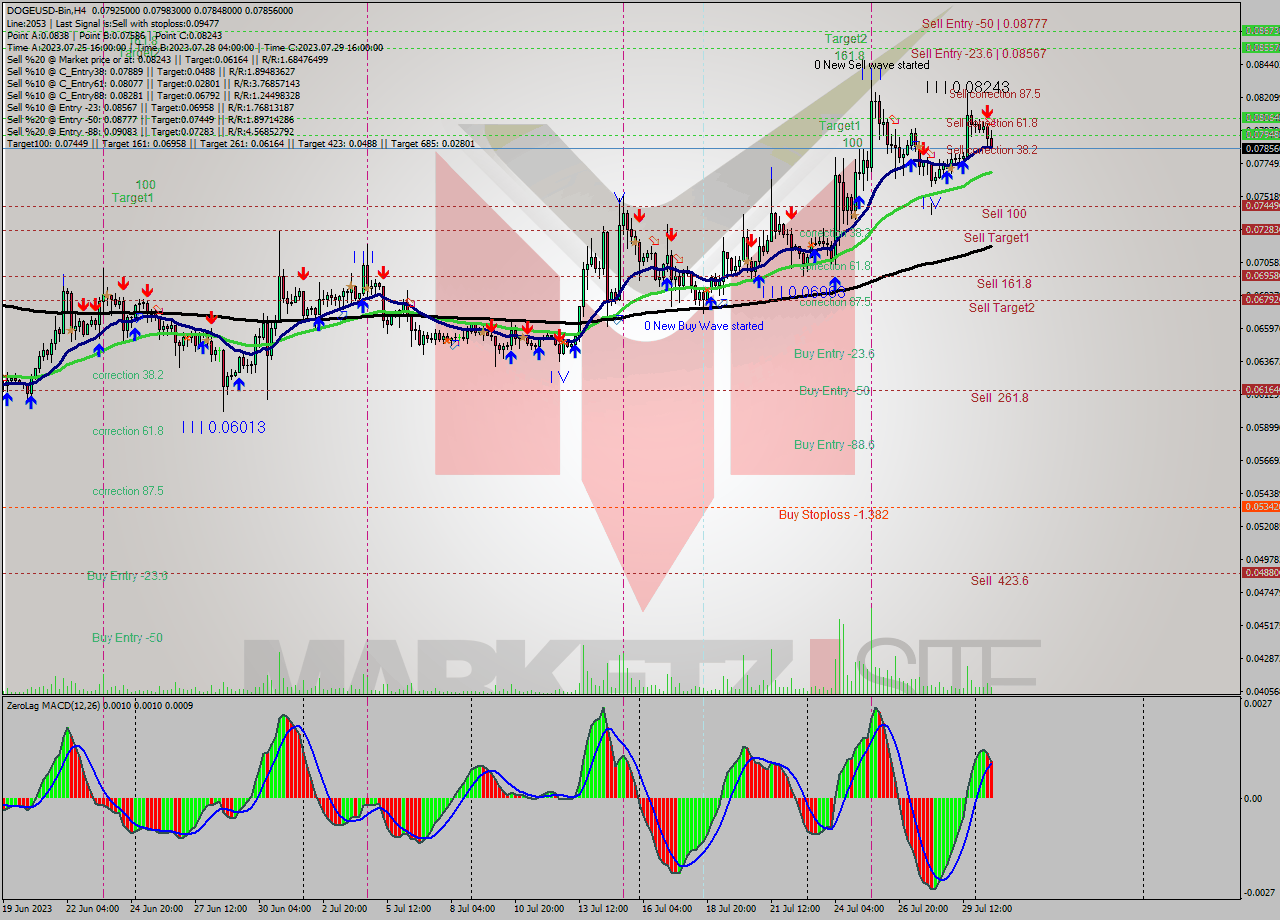The height and width of the screenshot is (920, 1280).
Task: Click the 0.05899 price axis value
Action: (x=1261, y=427)
